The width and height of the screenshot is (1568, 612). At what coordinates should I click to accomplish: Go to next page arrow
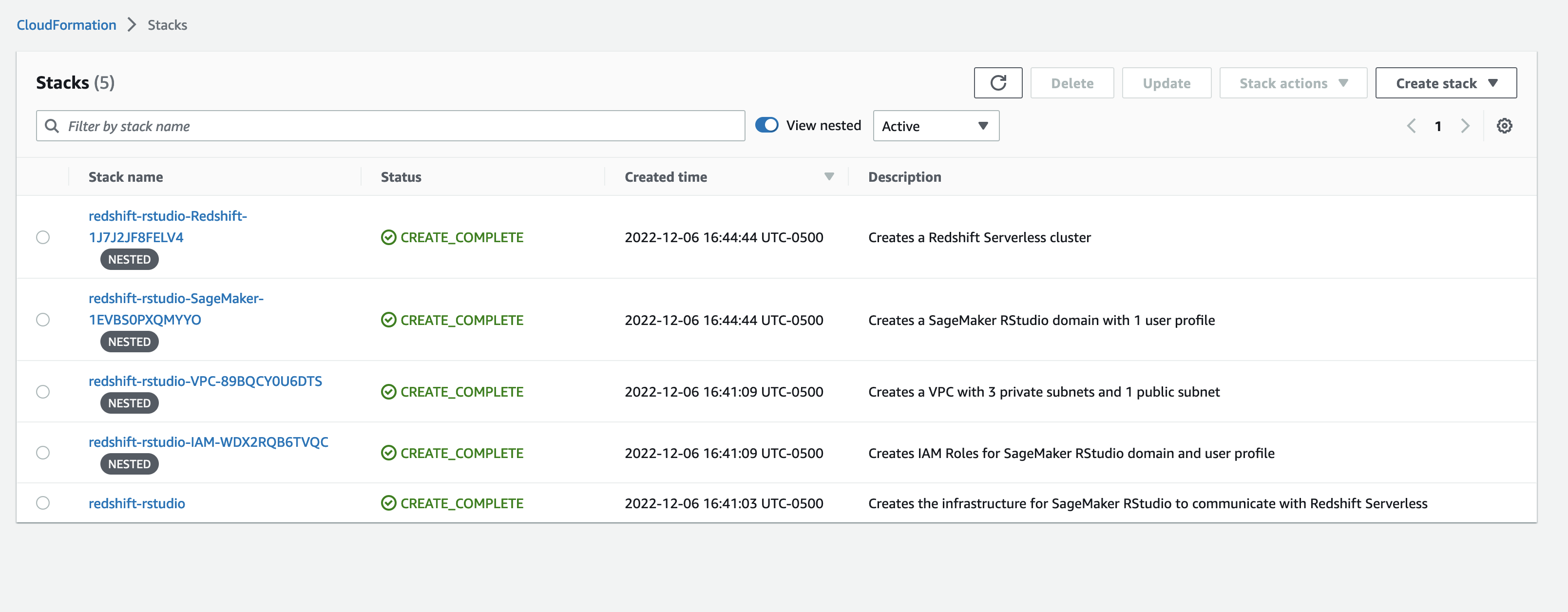[x=1465, y=126]
